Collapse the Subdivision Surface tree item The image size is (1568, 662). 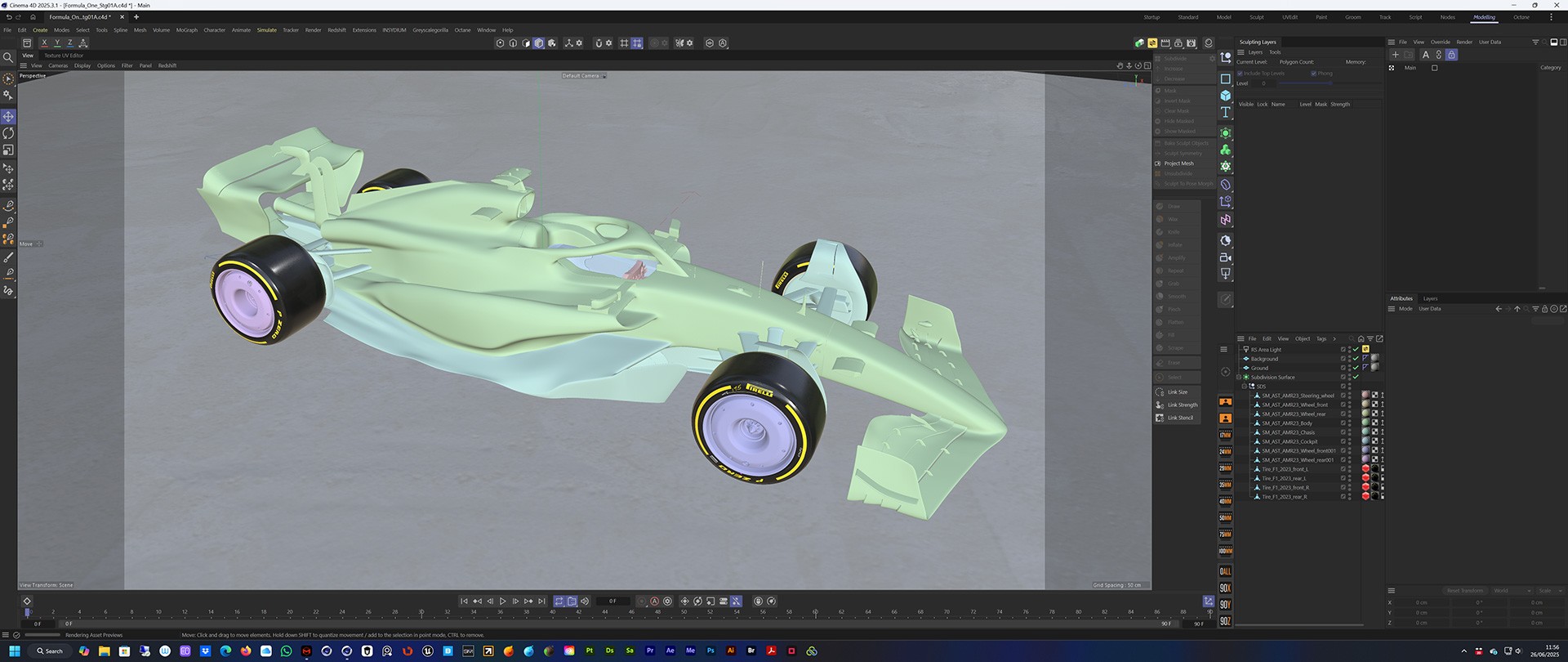(1239, 378)
